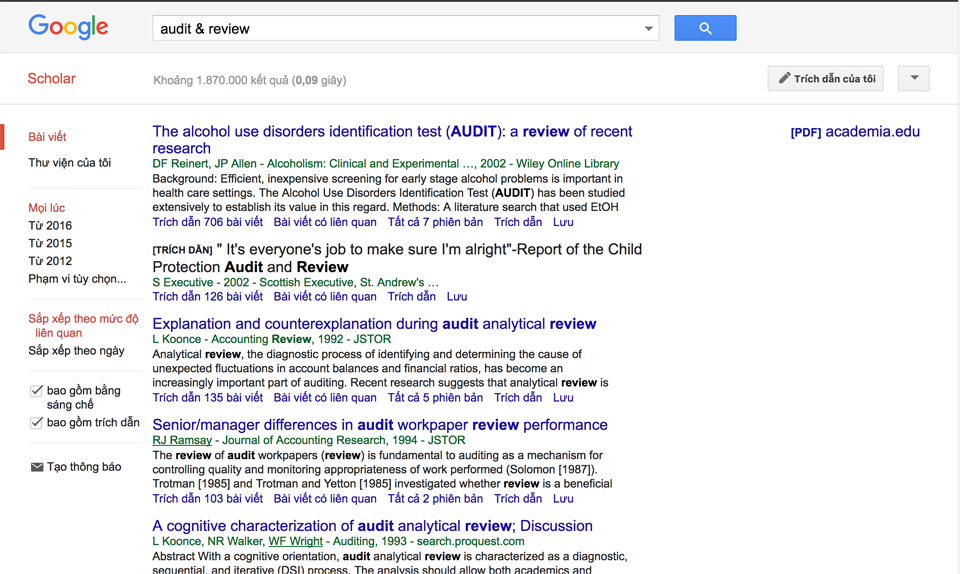Click 'Bài viết có liên quan' under RJ Ramsay result

(325, 499)
